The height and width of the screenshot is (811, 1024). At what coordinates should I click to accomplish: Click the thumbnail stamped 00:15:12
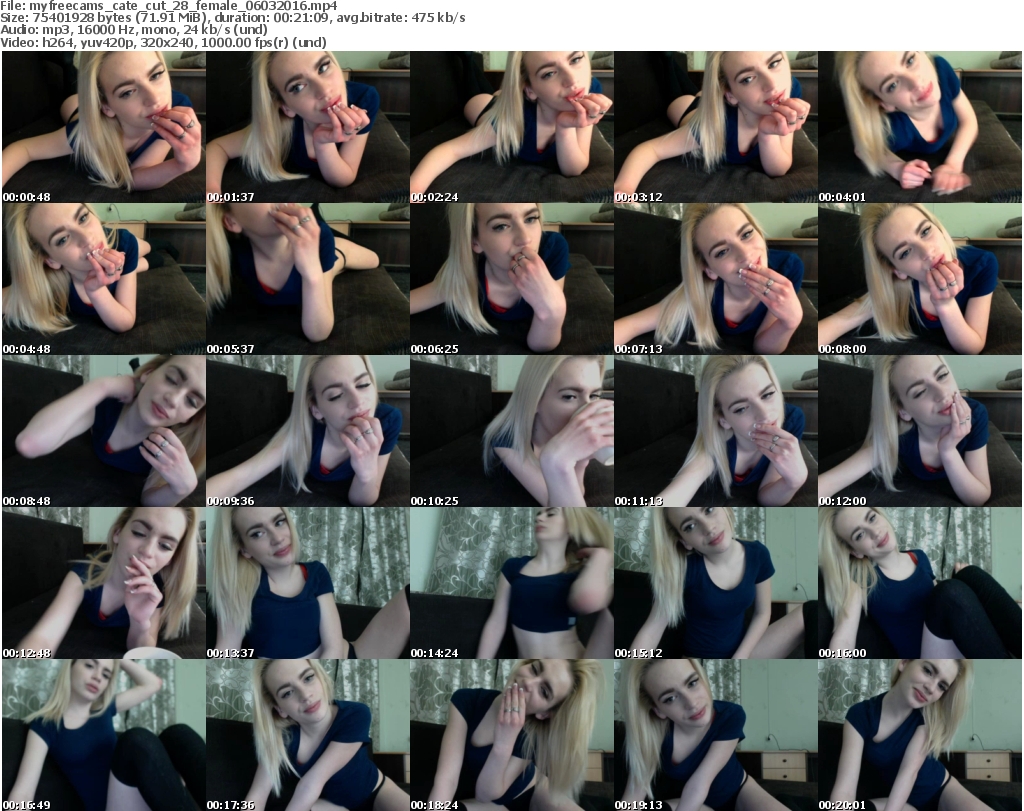pyautogui.click(x=716, y=584)
